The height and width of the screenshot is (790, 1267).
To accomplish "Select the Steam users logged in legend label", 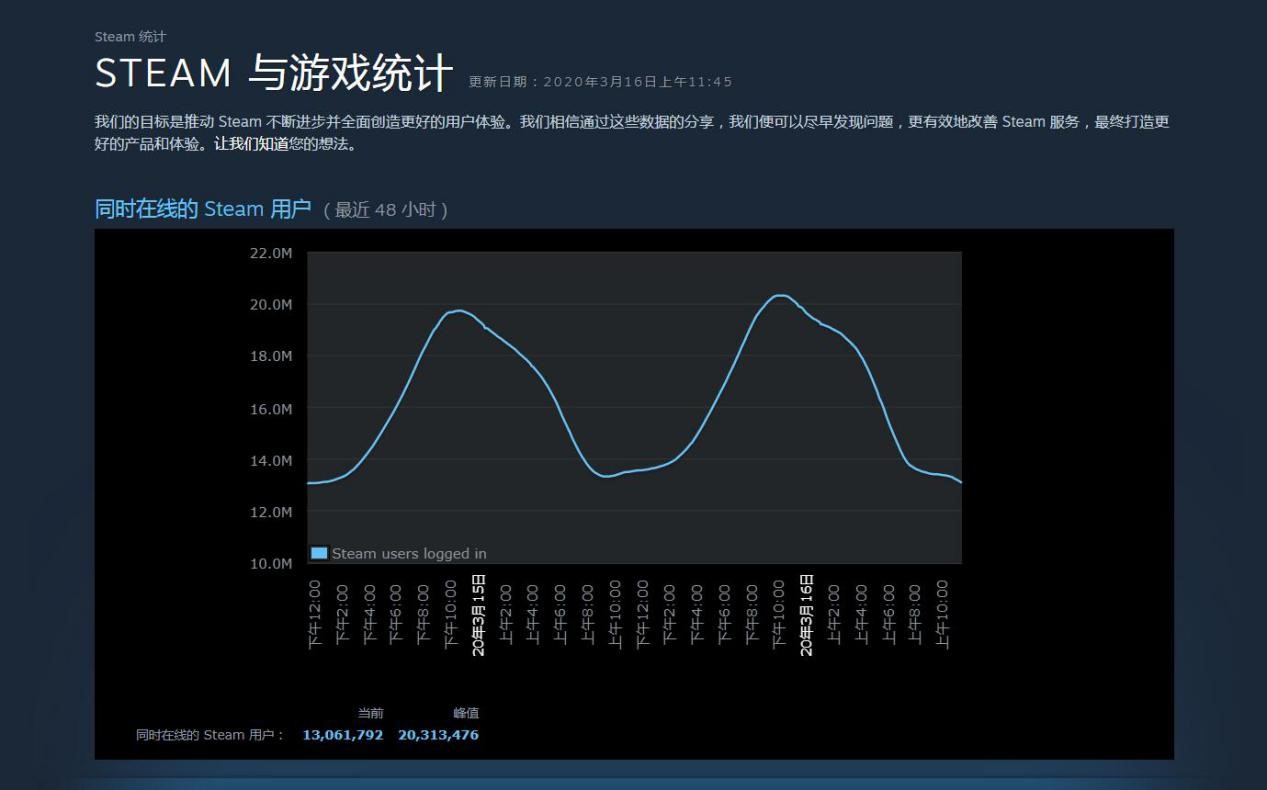I will coord(409,553).
